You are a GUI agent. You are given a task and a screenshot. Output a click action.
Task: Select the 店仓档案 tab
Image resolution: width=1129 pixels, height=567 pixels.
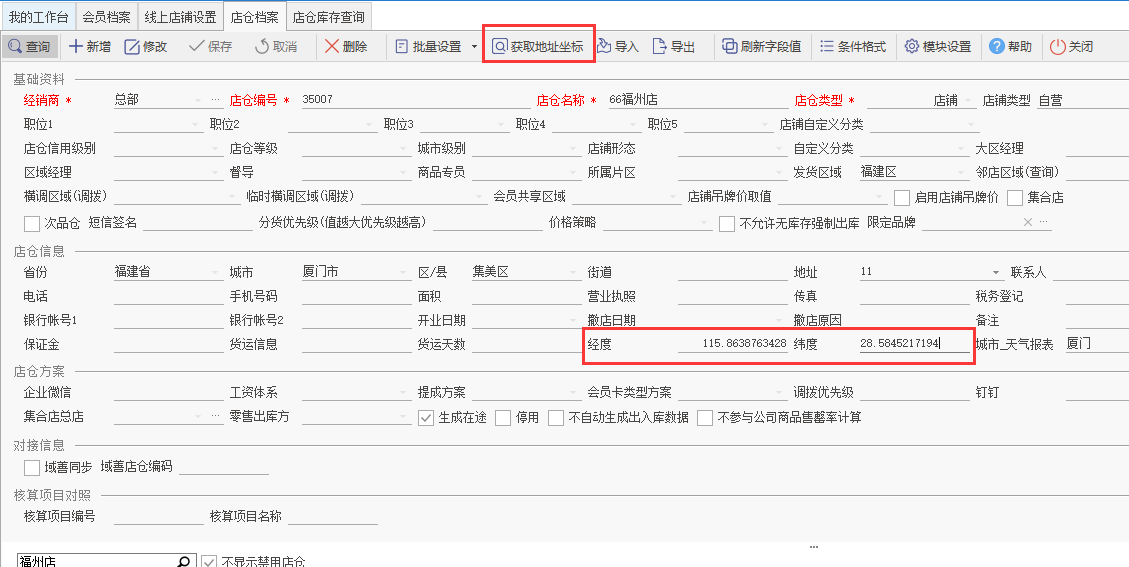tap(255, 17)
